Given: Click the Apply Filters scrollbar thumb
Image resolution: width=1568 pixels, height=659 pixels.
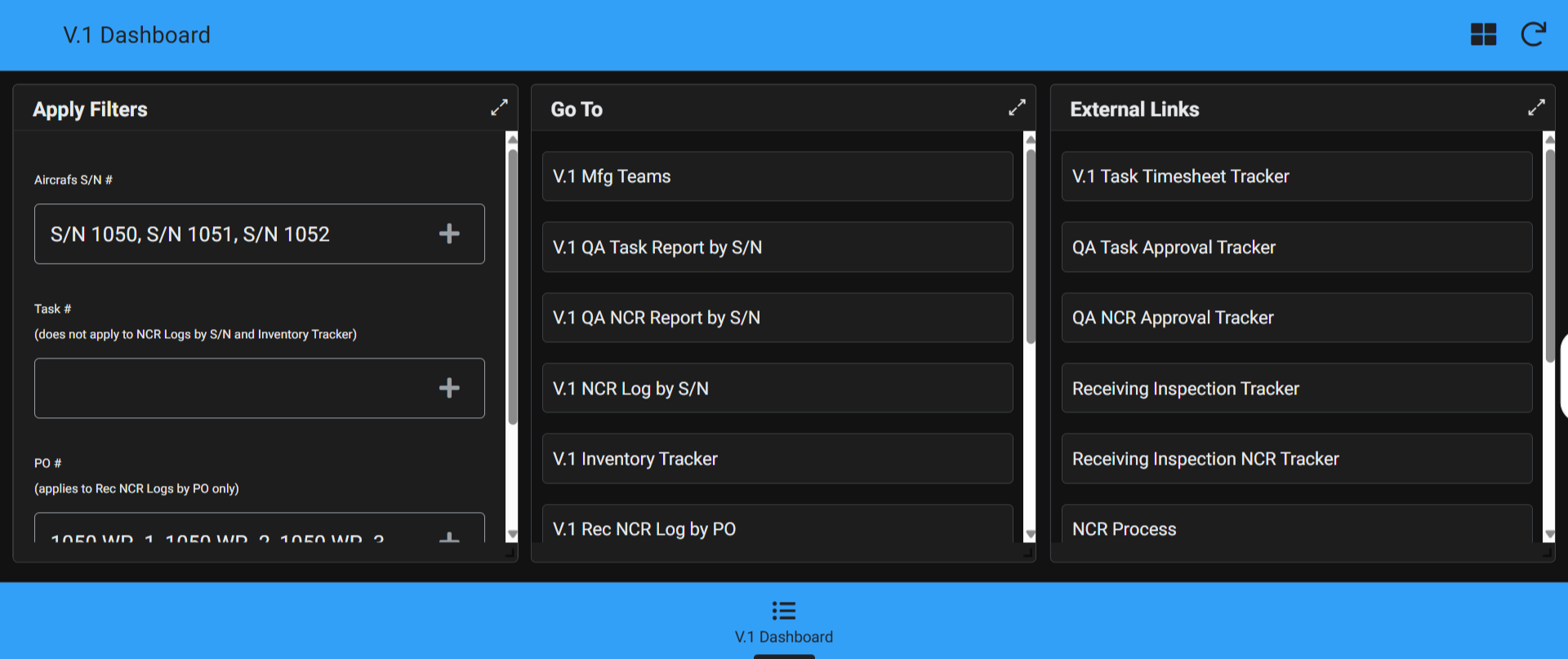Looking at the screenshot, I should [512, 286].
